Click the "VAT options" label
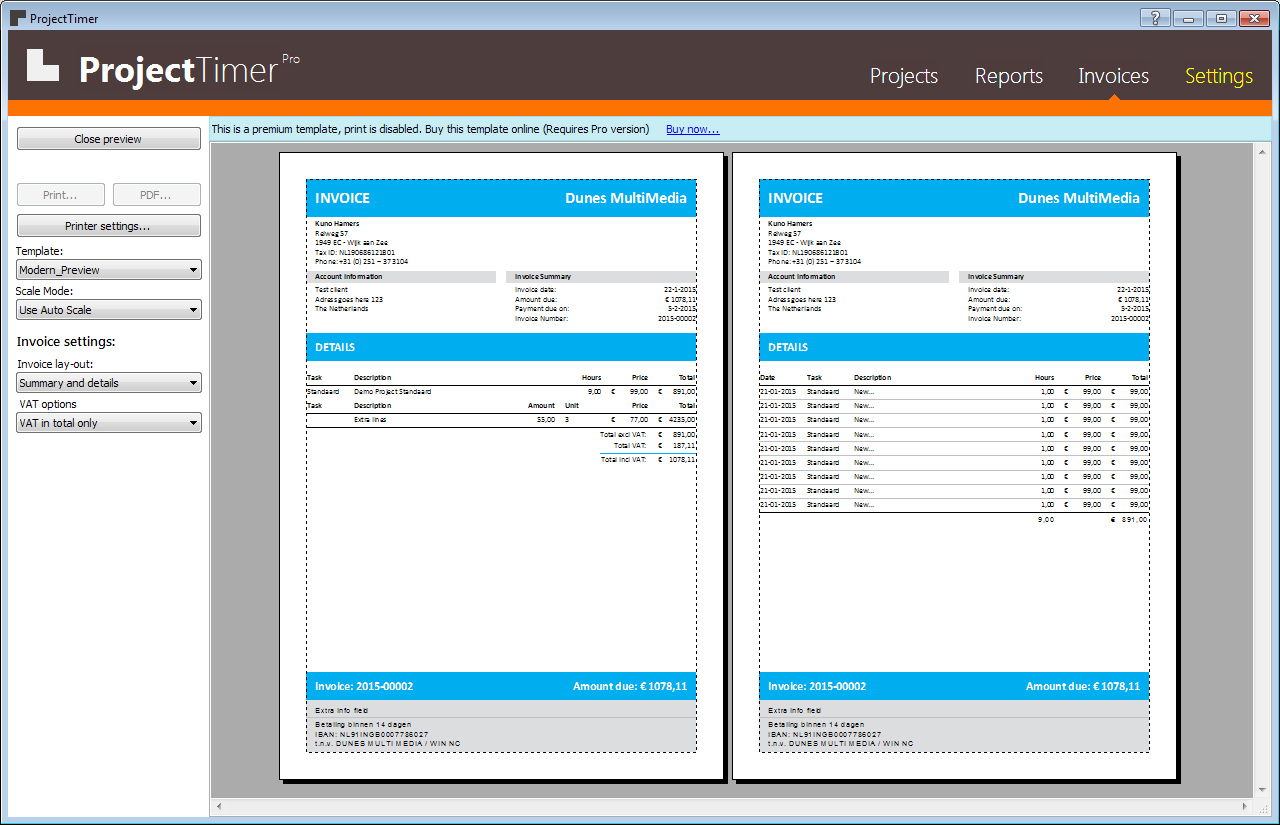 tap(48, 404)
